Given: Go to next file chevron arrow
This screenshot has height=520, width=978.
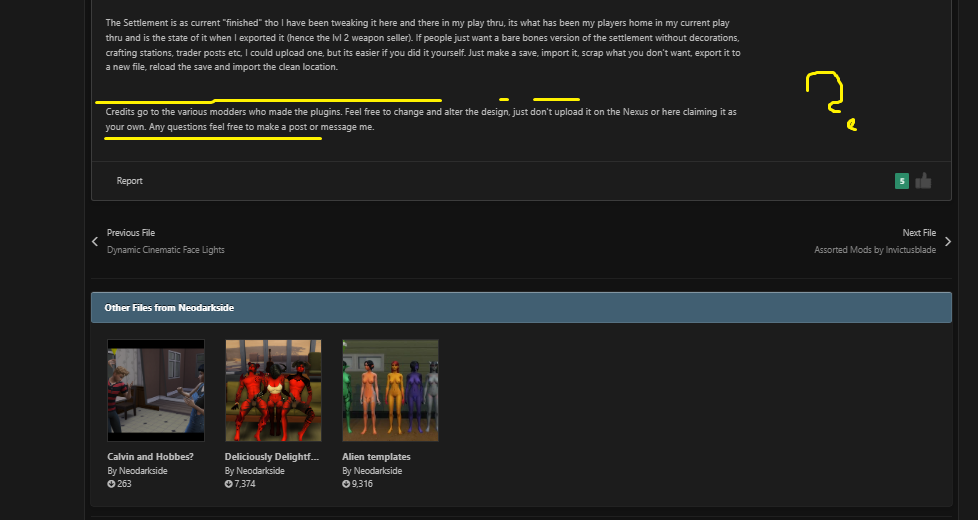Looking at the screenshot, I should pos(947,241).
